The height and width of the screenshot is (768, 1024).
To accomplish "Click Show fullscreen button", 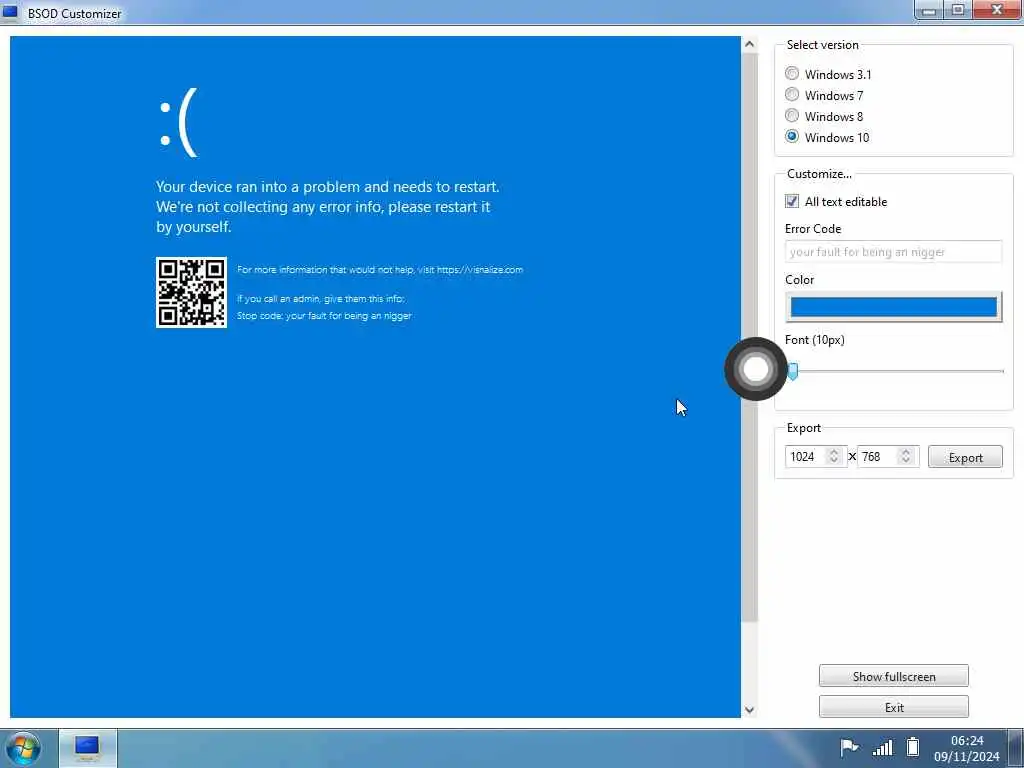I will click(x=893, y=676).
